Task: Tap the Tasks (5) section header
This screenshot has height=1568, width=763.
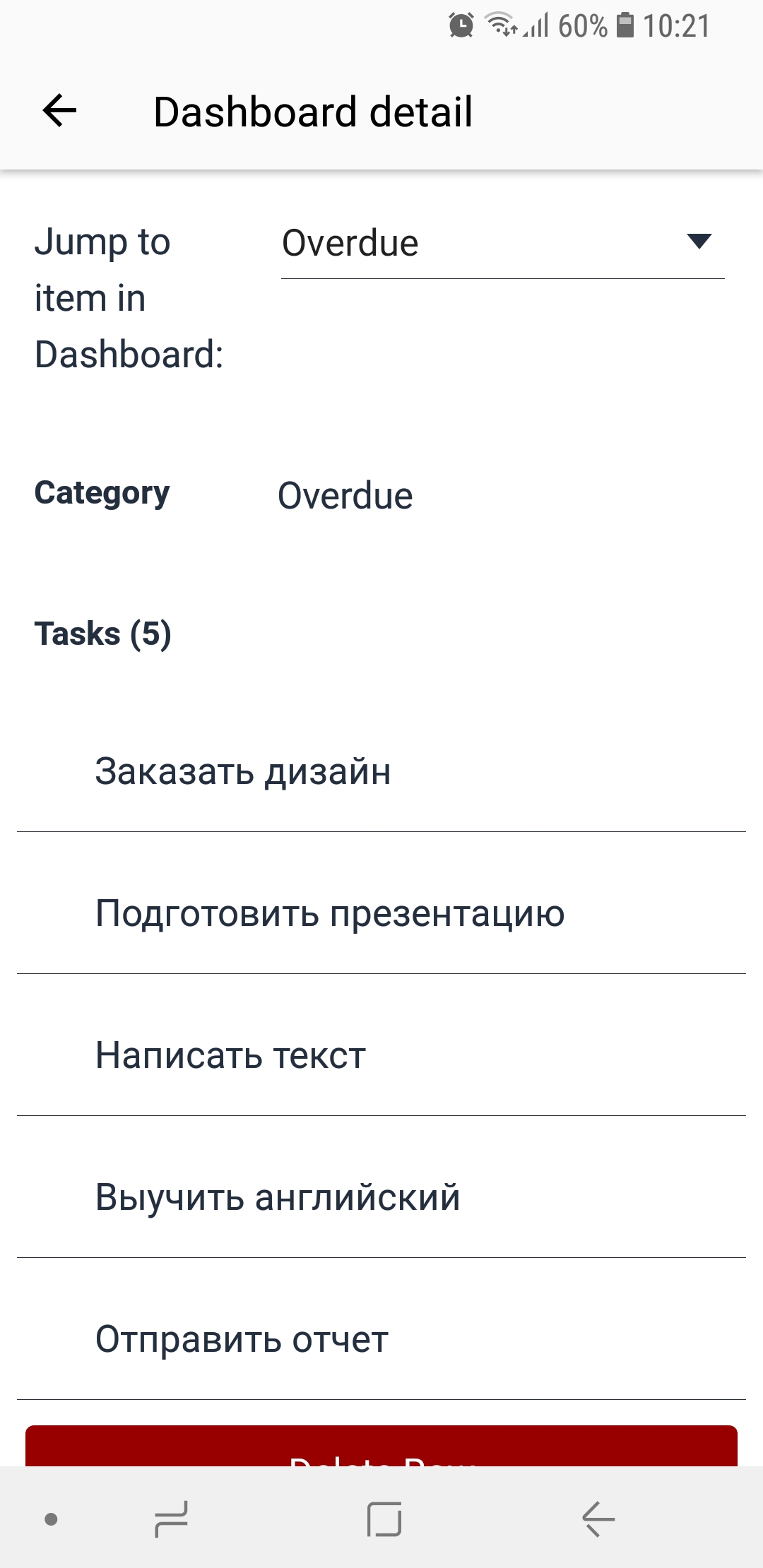Action: (103, 634)
